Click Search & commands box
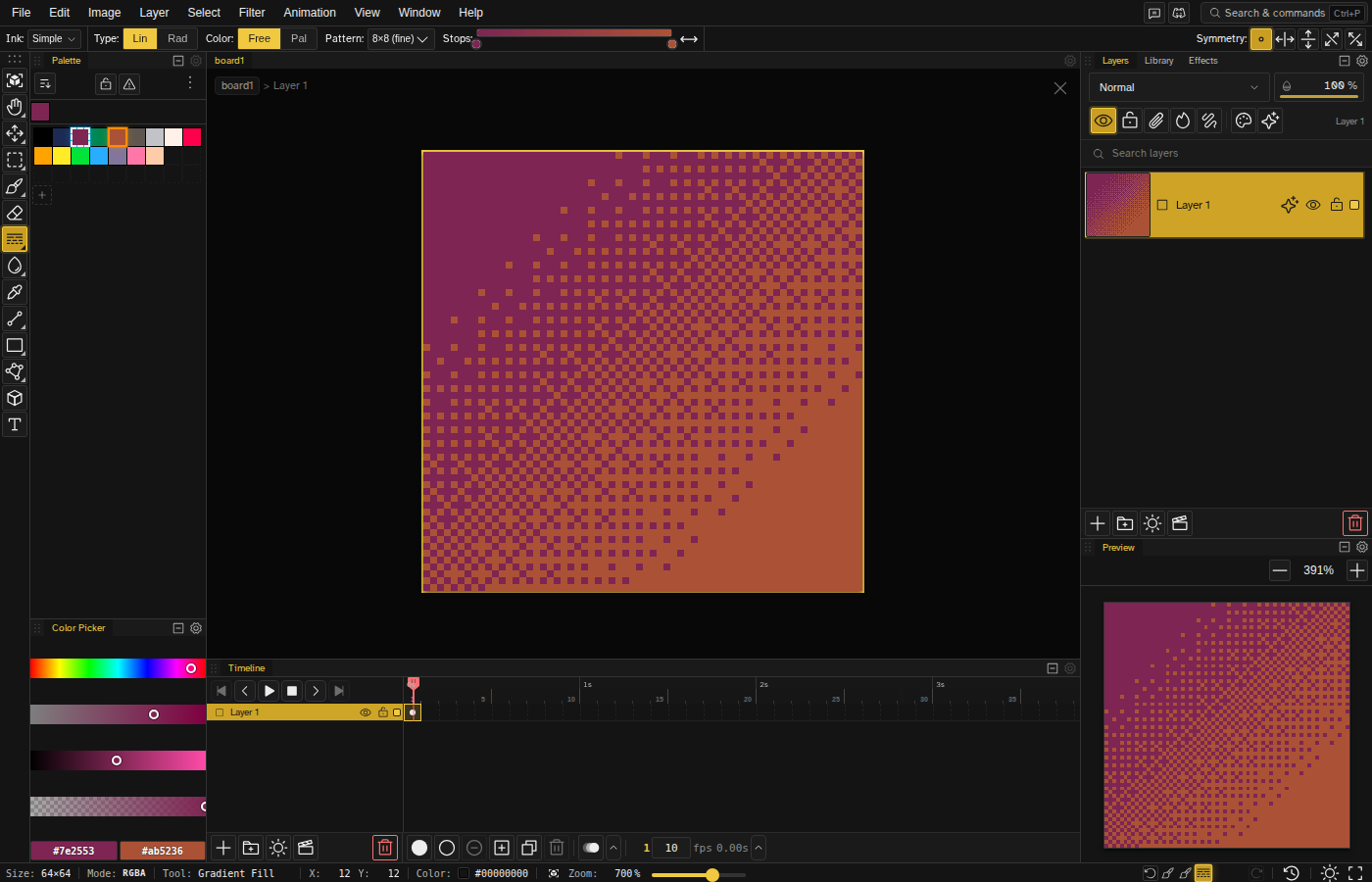 pyautogui.click(x=1283, y=13)
